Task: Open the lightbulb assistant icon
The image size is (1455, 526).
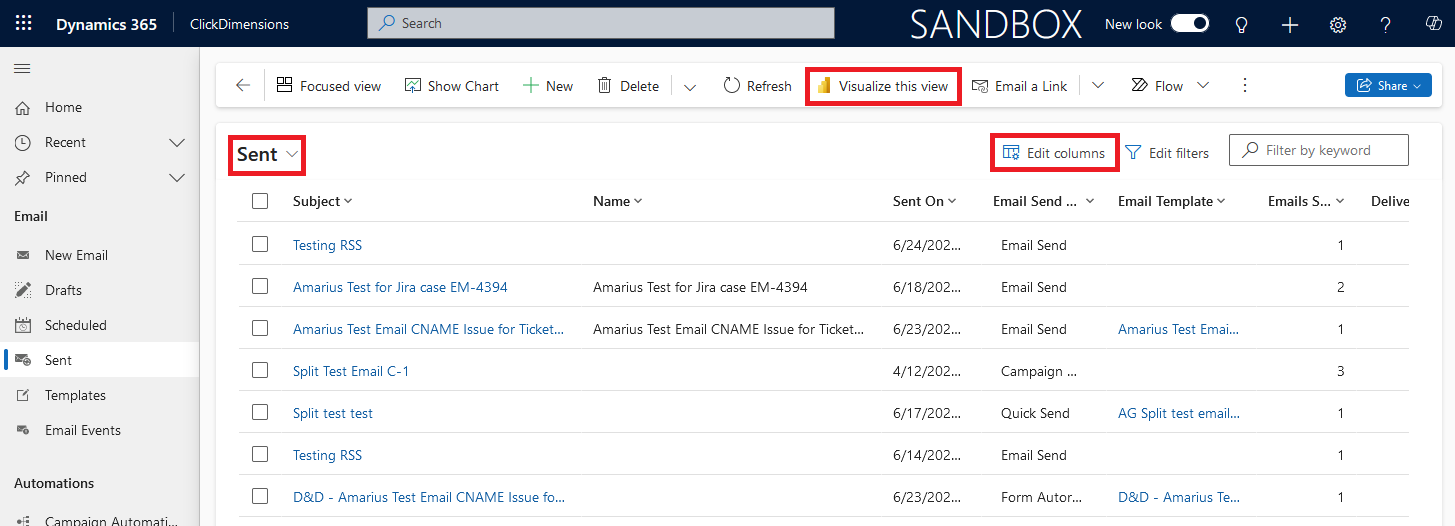Action: click(x=1242, y=24)
